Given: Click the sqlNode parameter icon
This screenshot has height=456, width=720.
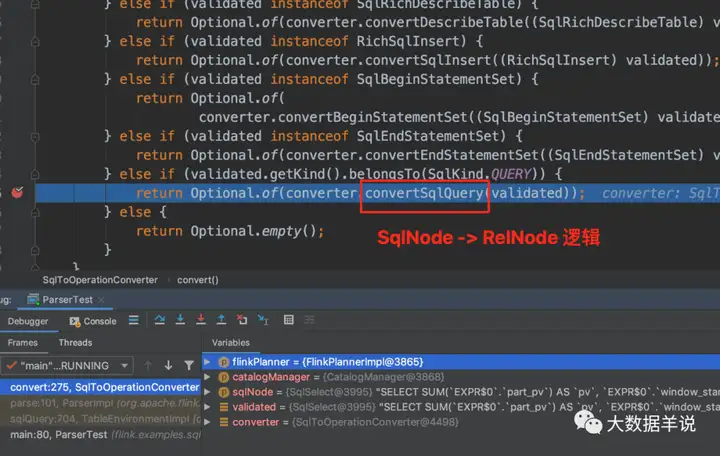Looking at the screenshot, I should pos(224,392).
